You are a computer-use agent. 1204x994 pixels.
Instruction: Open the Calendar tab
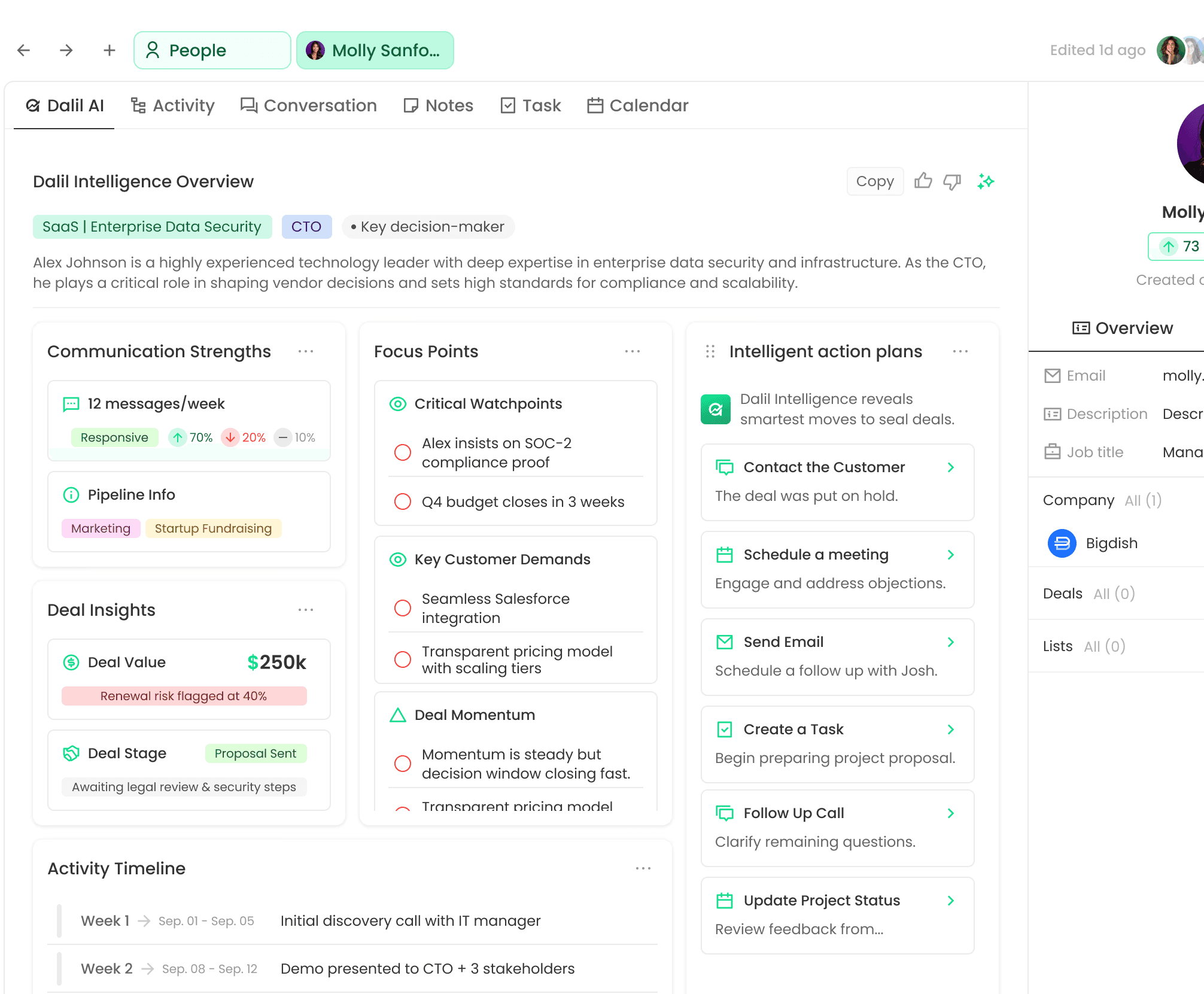pyautogui.click(x=638, y=105)
